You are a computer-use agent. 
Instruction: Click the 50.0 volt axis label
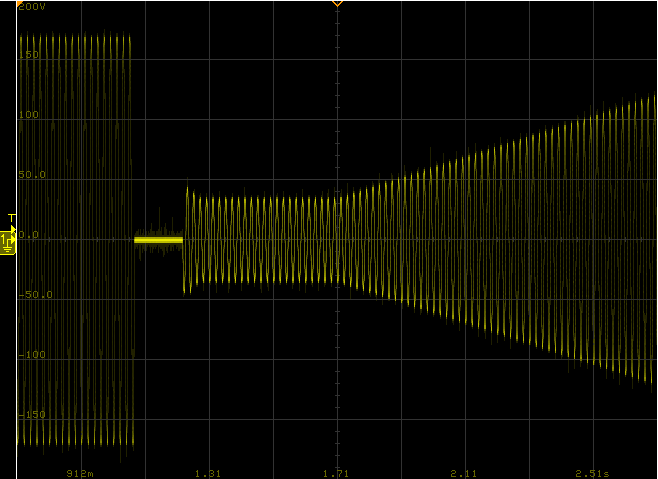coord(31,175)
